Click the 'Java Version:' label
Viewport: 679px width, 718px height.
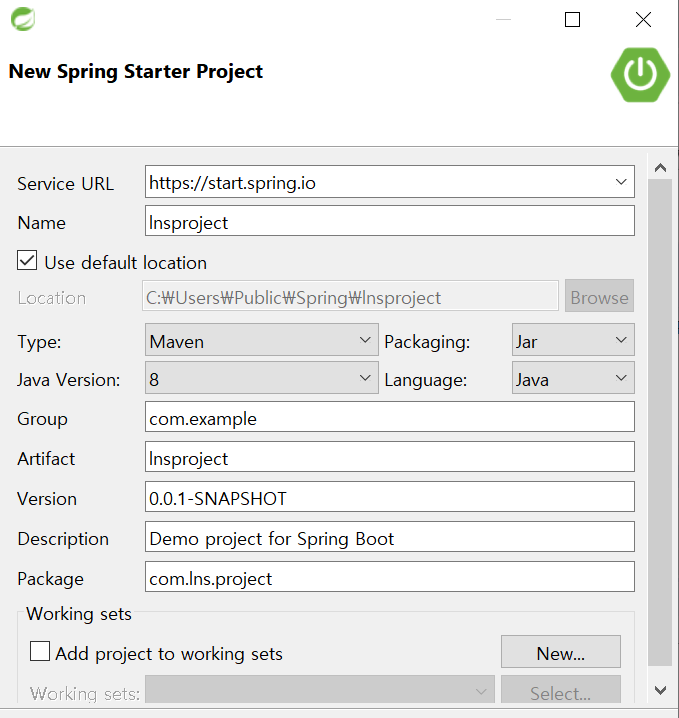coord(69,380)
